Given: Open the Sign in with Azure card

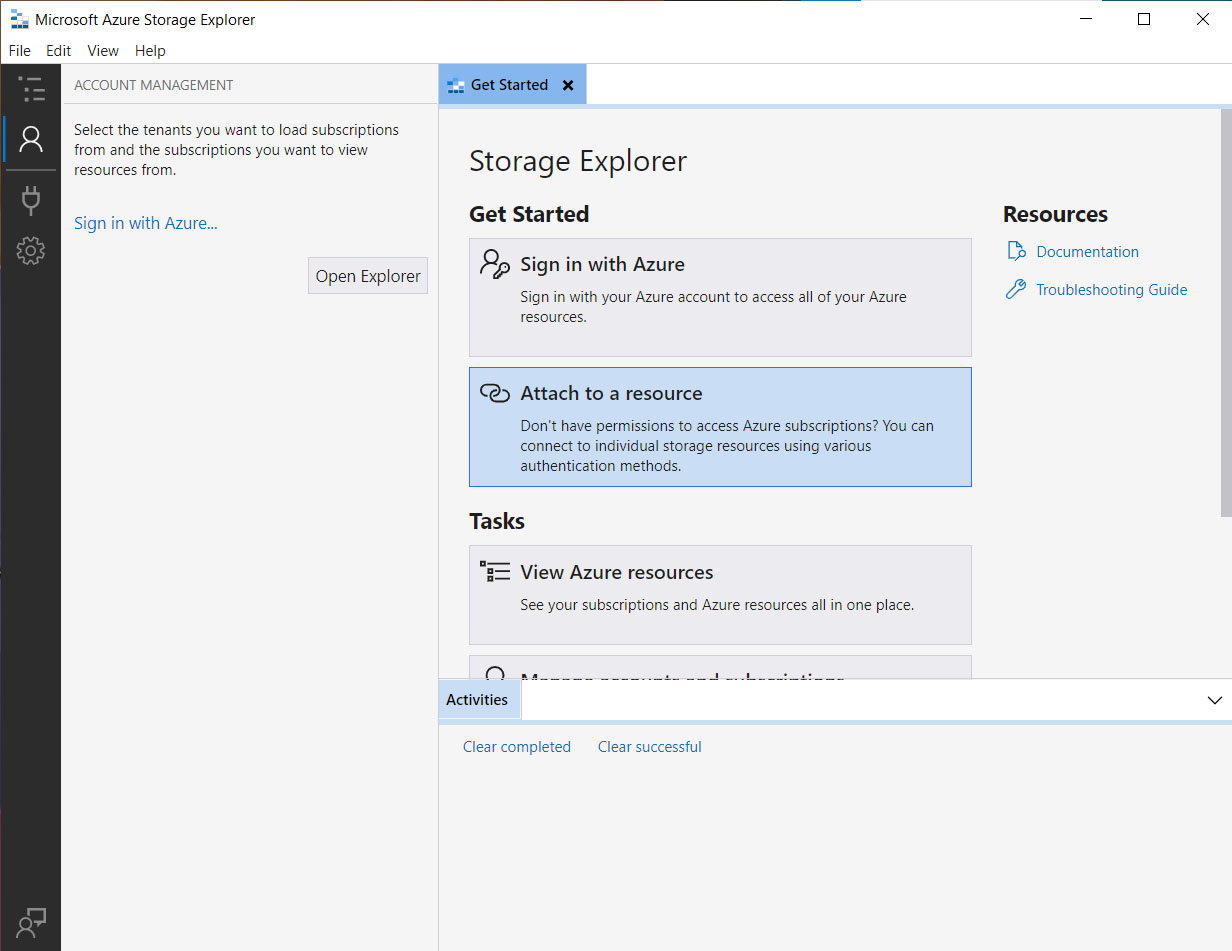Looking at the screenshot, I should pos(720,297).
